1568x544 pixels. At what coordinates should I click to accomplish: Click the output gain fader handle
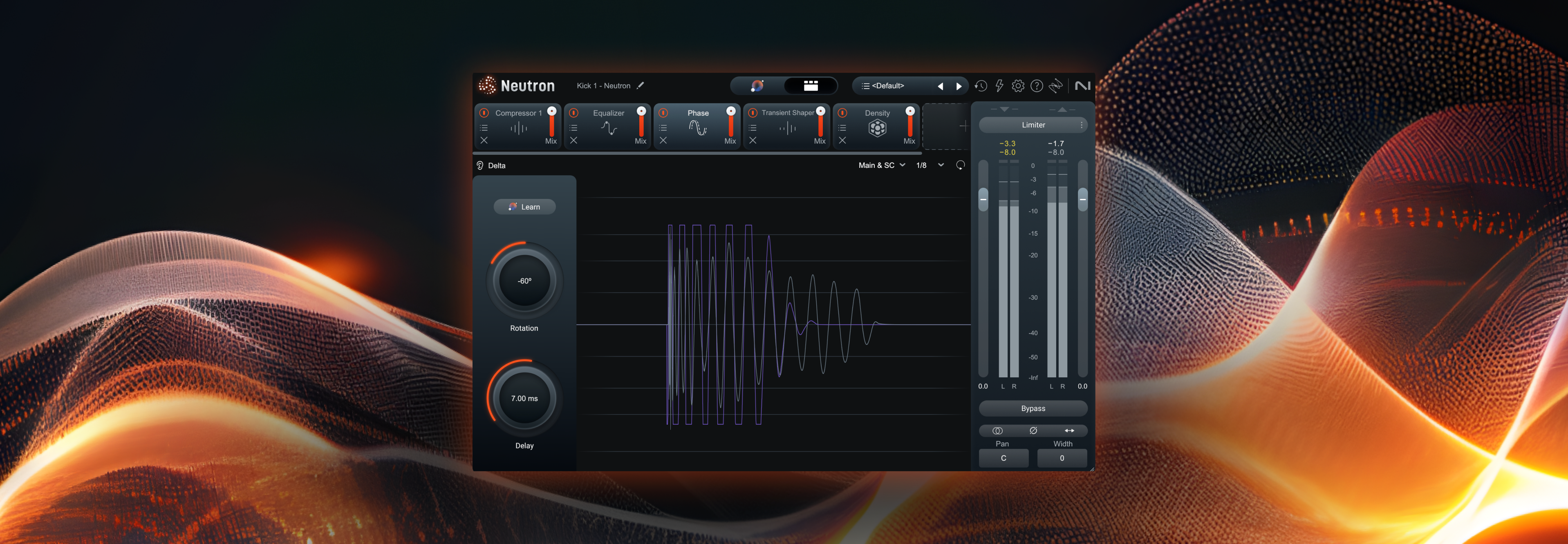tap(1082, 199)
